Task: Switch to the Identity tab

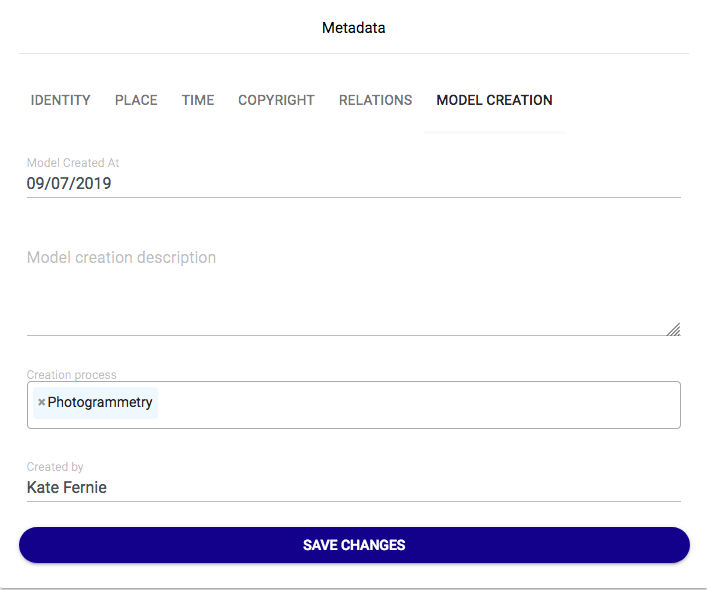Action: [61, 100]
